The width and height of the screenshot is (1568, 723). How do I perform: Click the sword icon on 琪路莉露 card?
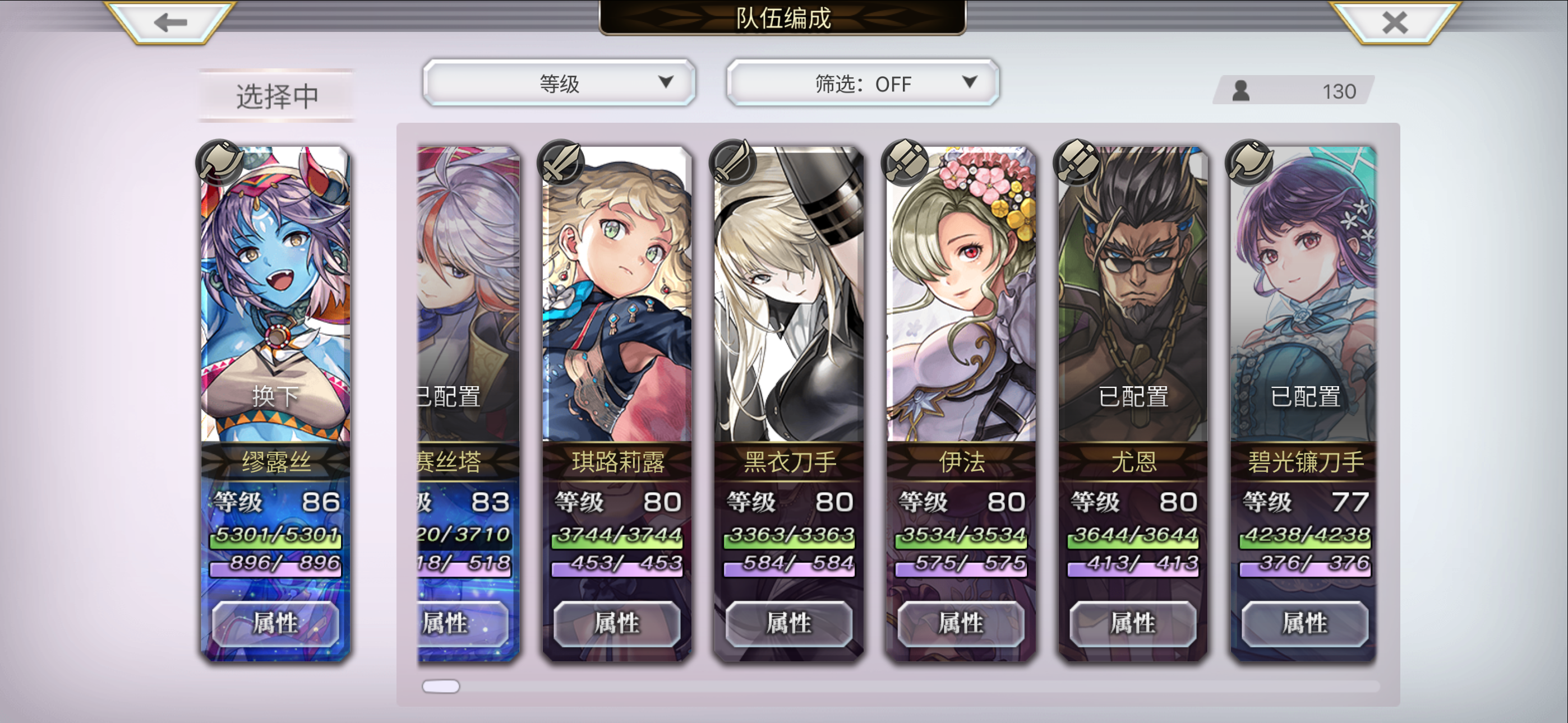[561, 163]
